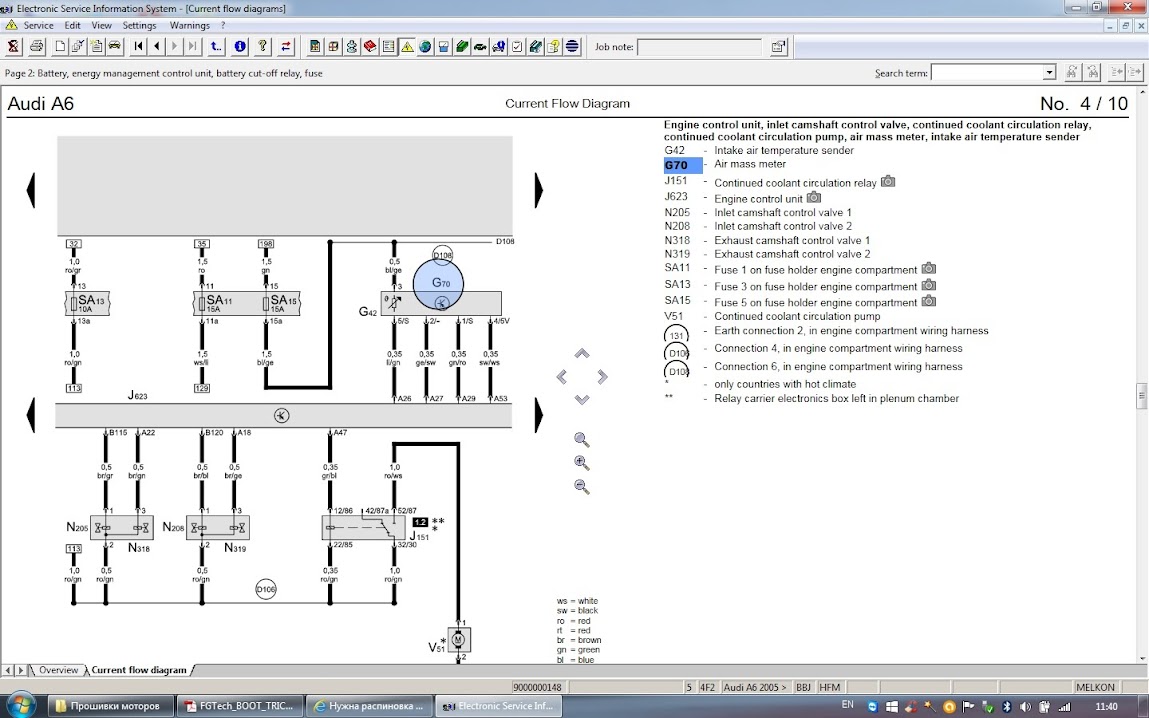The image size is (1149, 718).
Task: Click the Print toolbar icon
Action: pyautogui.click(x=36, y=46)
